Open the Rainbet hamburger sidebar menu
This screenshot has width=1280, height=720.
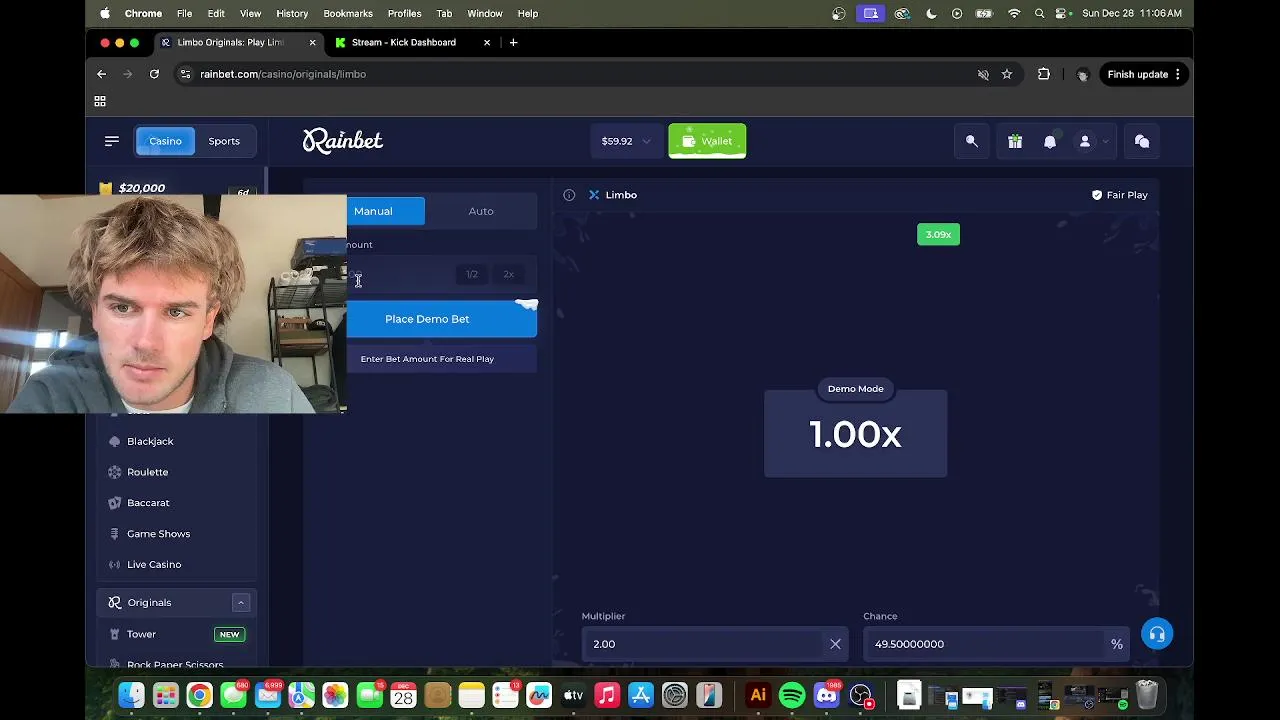point(112,141)
